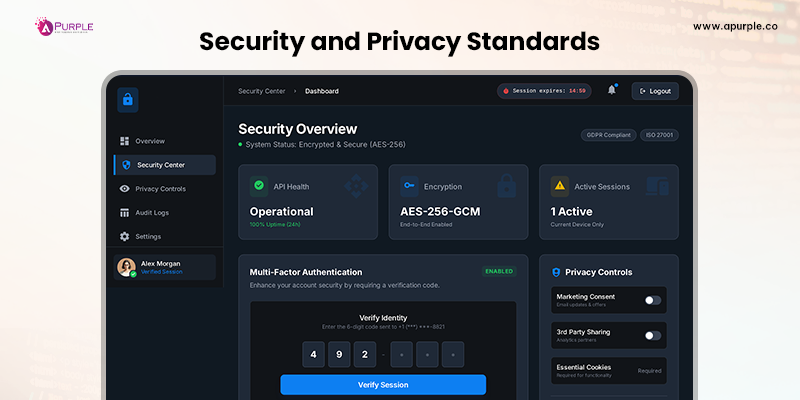Viewport: 800px width, 400px height.
Task: Click the yellow warning icon on Active Sessions card
Action: pyautogui.click(x=560, y=186)
